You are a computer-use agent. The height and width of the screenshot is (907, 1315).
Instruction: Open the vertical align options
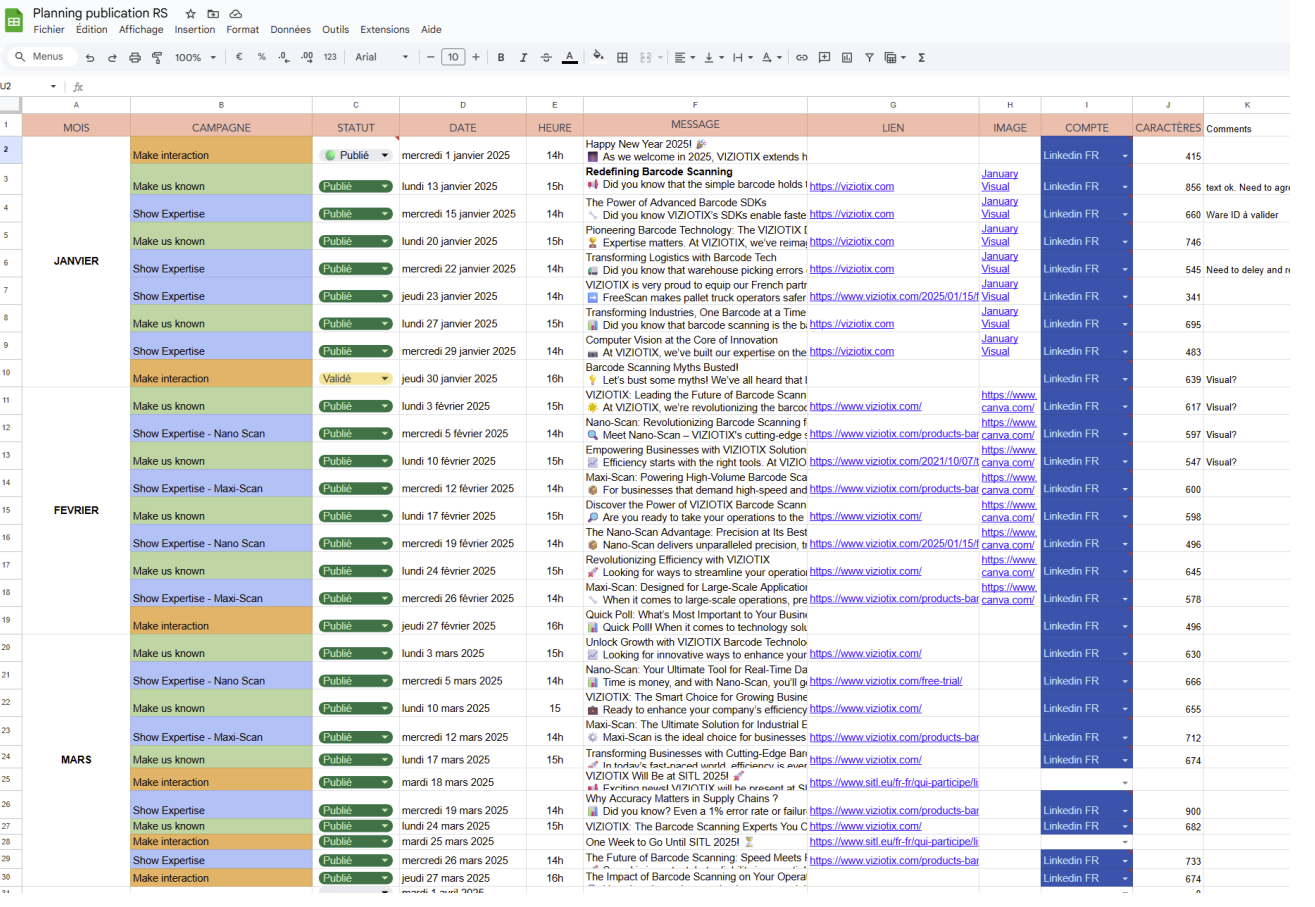click(x=713, y=57)
